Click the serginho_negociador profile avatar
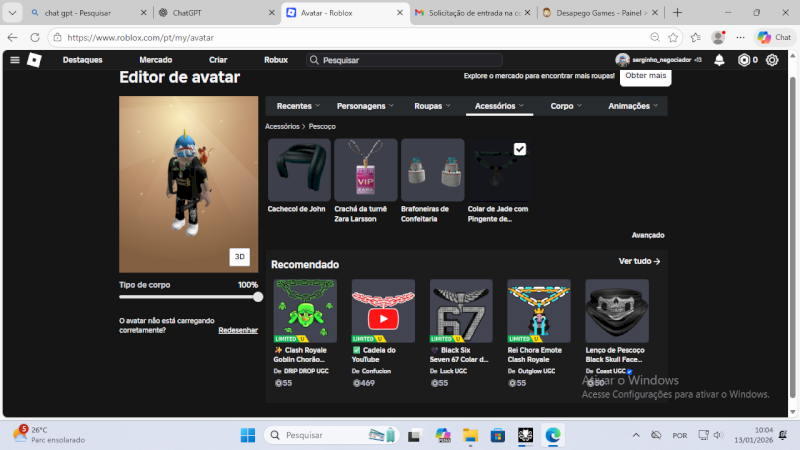This screenshot has height=450, width=800. [622, 60]
